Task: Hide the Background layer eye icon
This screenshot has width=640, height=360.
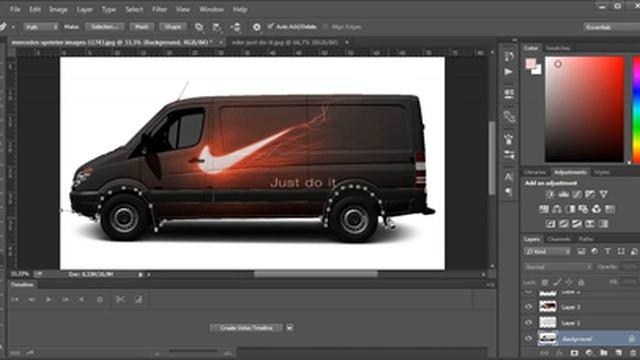Action: coord(529,339)
